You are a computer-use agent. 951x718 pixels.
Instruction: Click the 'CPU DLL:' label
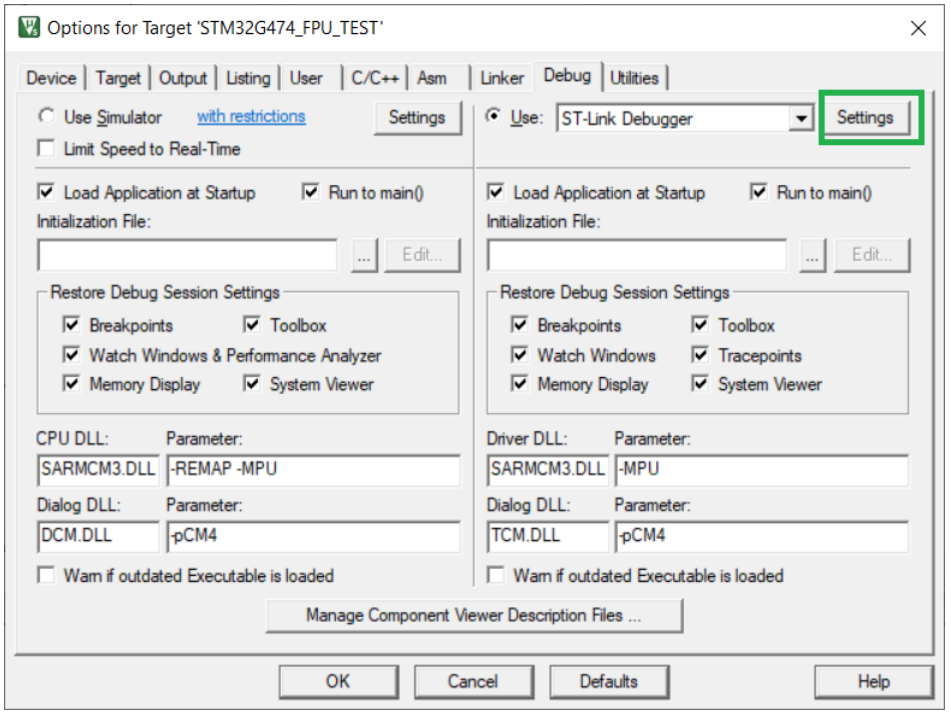tap(73, 438)
